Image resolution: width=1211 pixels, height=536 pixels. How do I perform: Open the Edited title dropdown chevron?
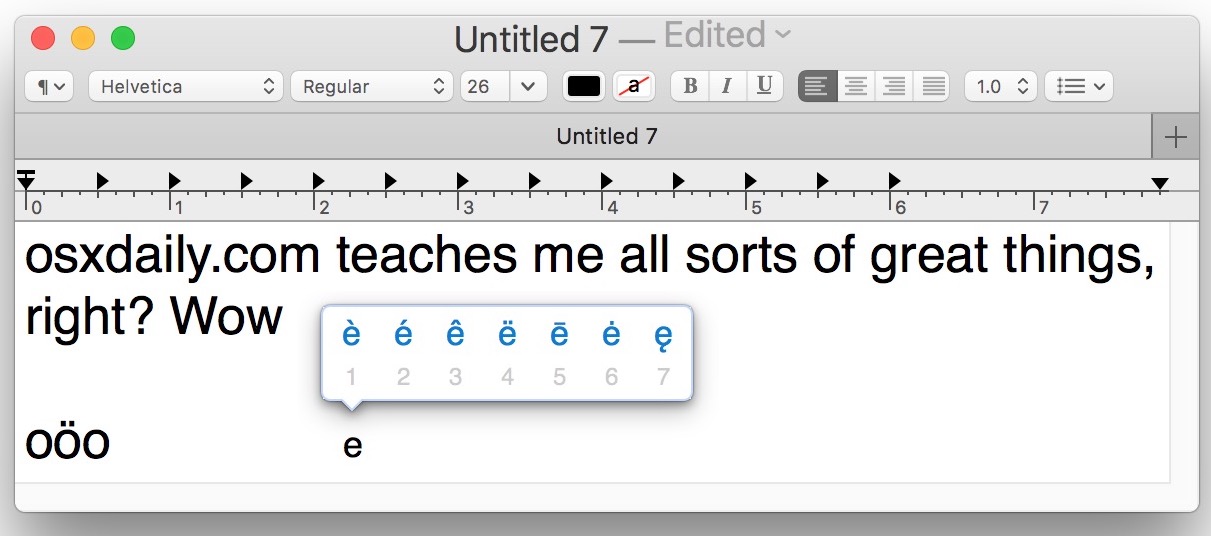[x=783, y=35]
